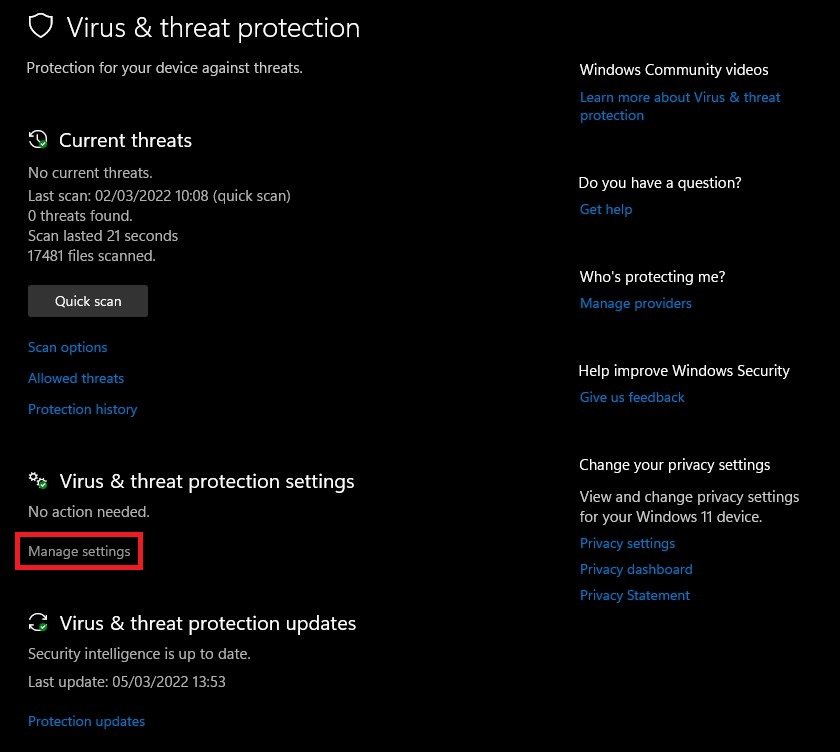Click the shield icon beside the page title
This screenshot has height=752, width=840.
(39, 27)
